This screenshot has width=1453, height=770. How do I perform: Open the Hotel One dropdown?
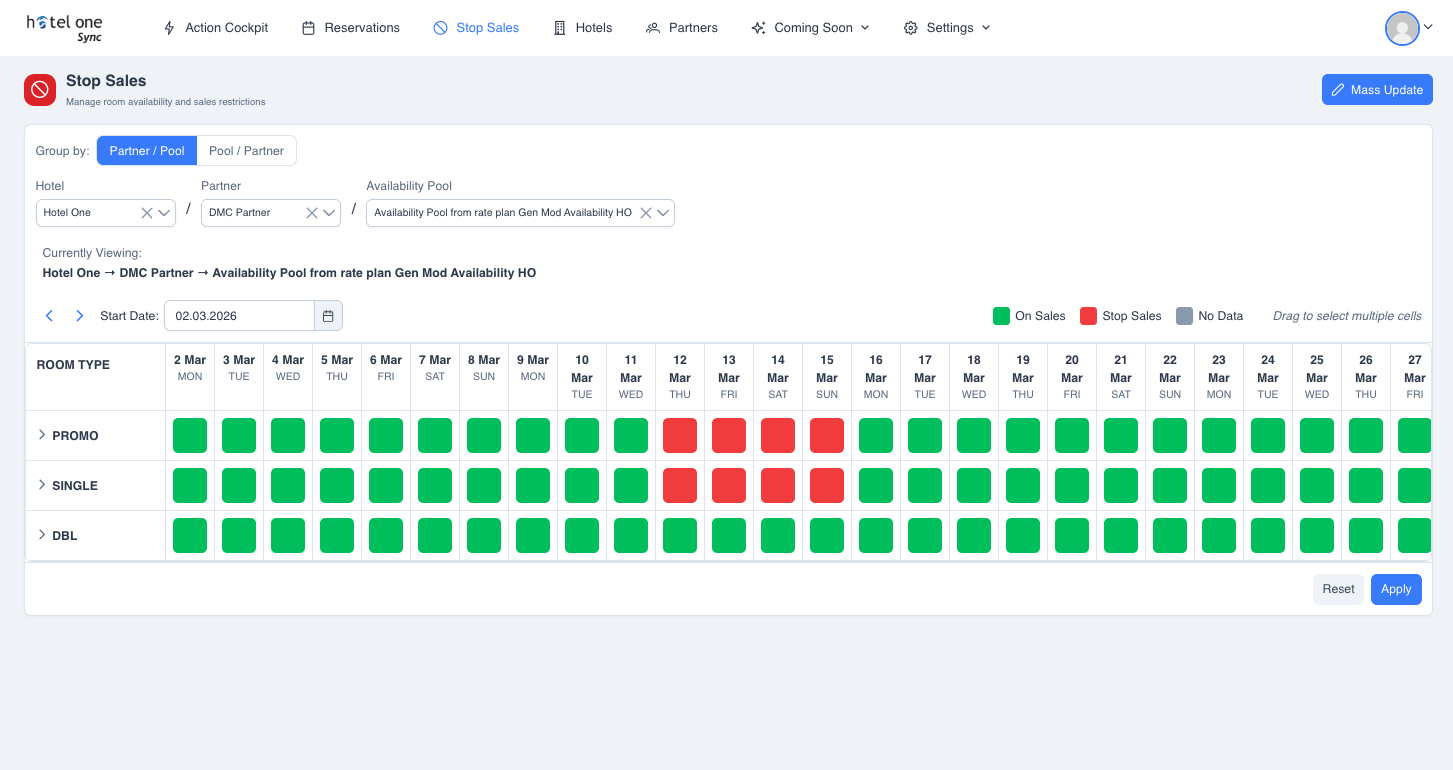pos(163,212)
